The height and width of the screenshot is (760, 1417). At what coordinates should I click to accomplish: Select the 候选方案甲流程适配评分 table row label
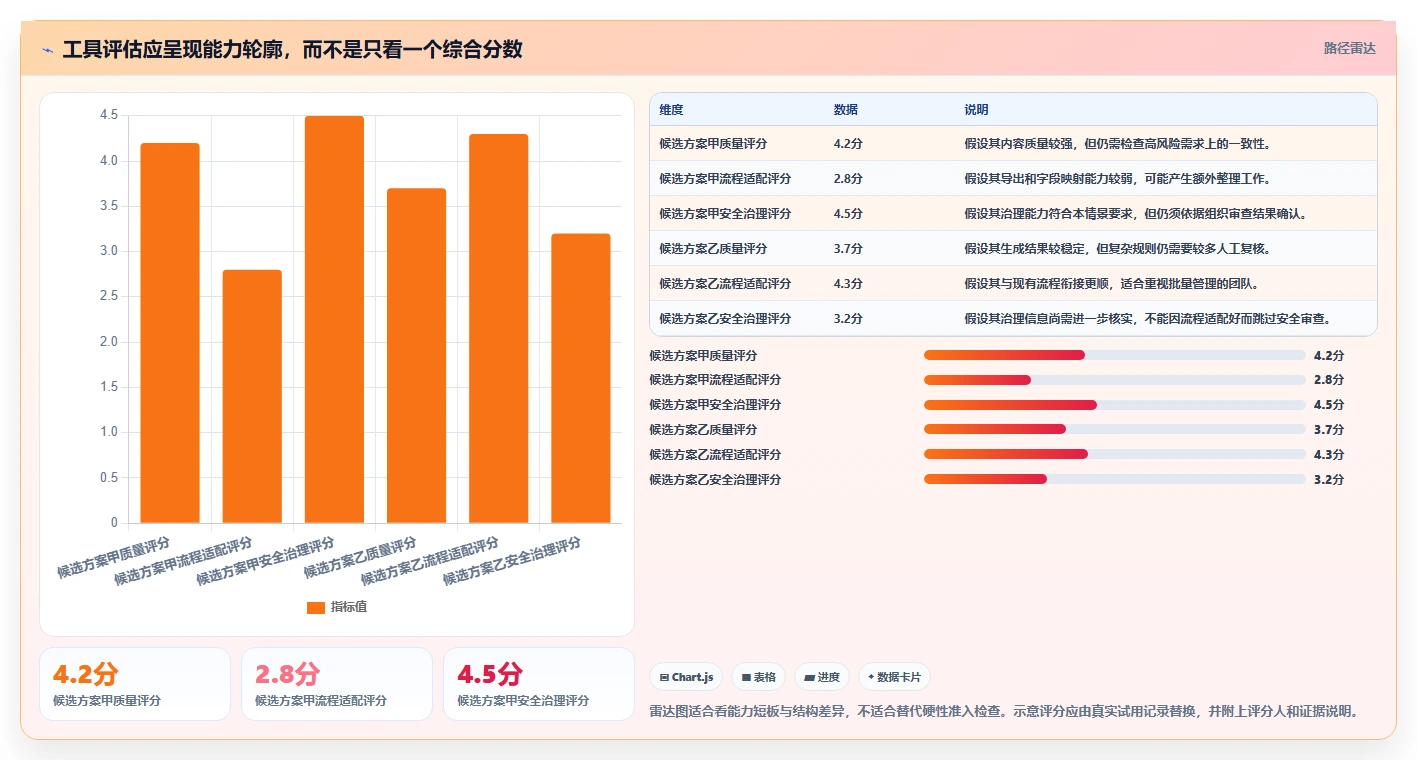pyautogui.click(x=725, y=179)
